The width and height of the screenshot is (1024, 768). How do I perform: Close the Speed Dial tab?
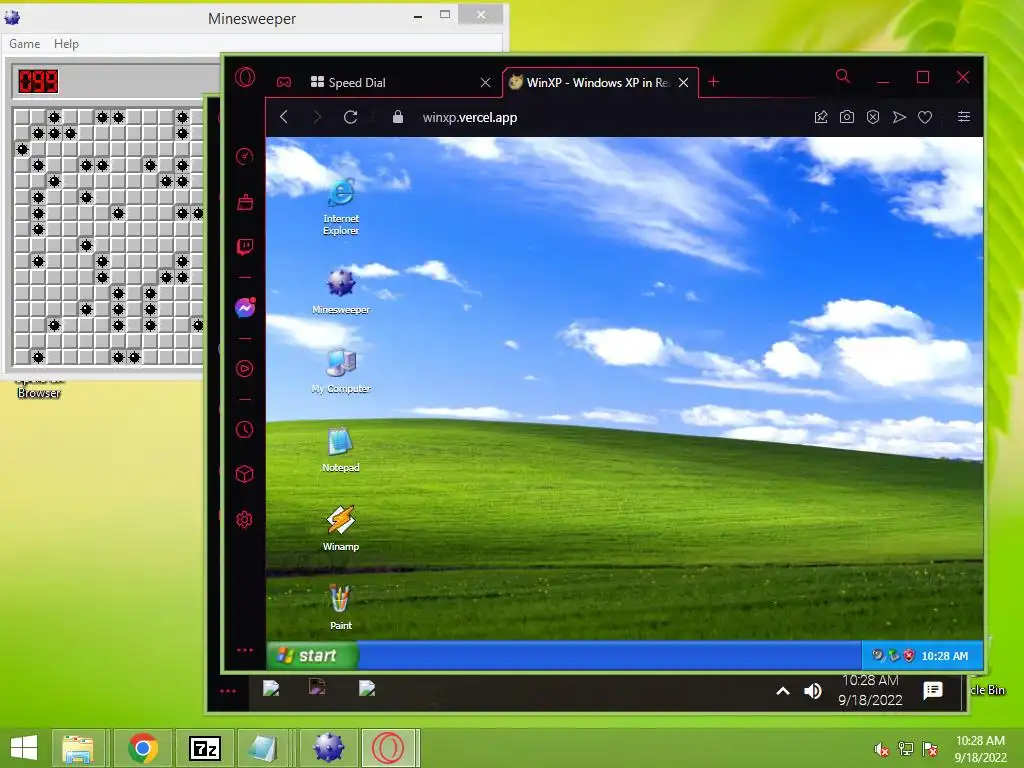coord(485,82)
